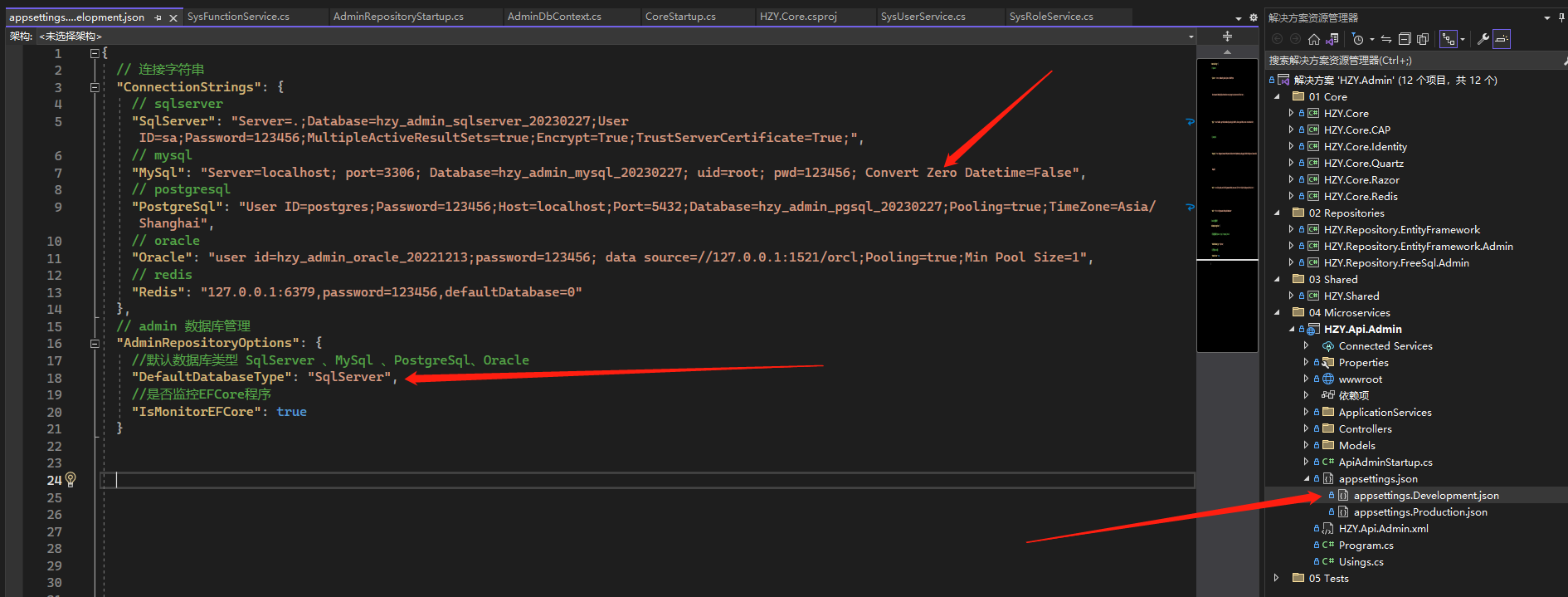Screen dimensions: 1568x597
Task: Click the Show All Files icon
Action: (x=1423, y=39)
